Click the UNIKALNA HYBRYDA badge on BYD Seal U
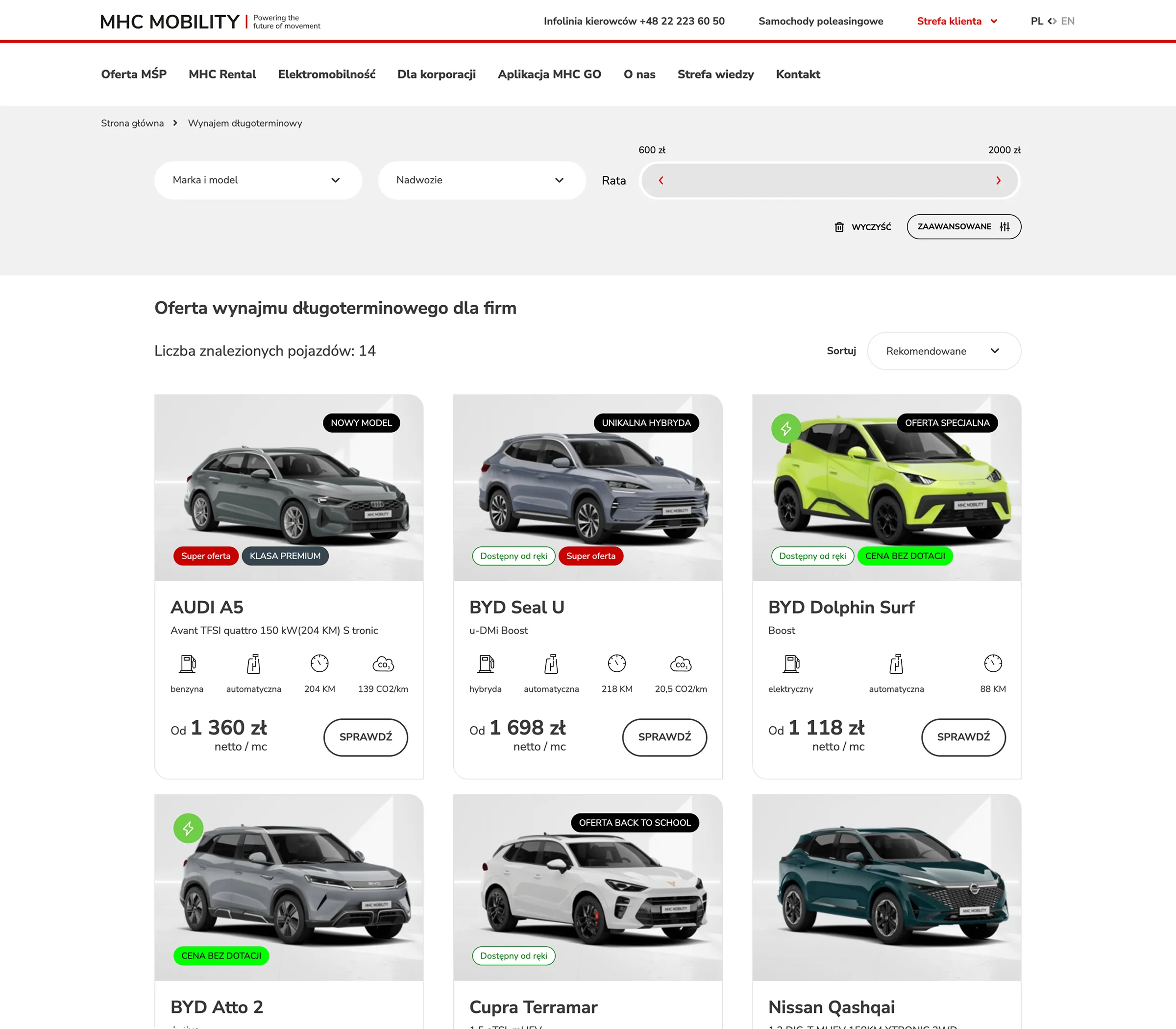 (x=646, y=423)
